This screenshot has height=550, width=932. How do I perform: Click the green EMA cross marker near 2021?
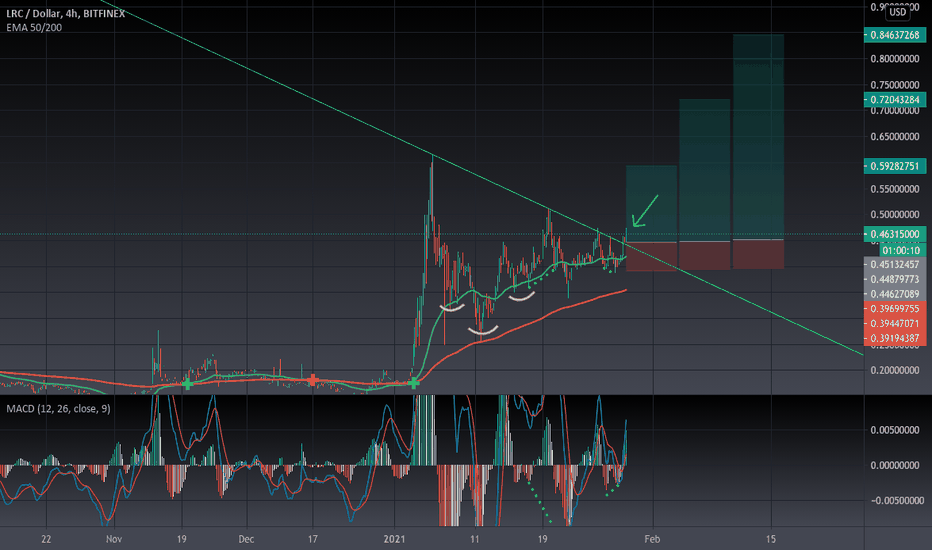pyautogui.click(x=414, y=384)
